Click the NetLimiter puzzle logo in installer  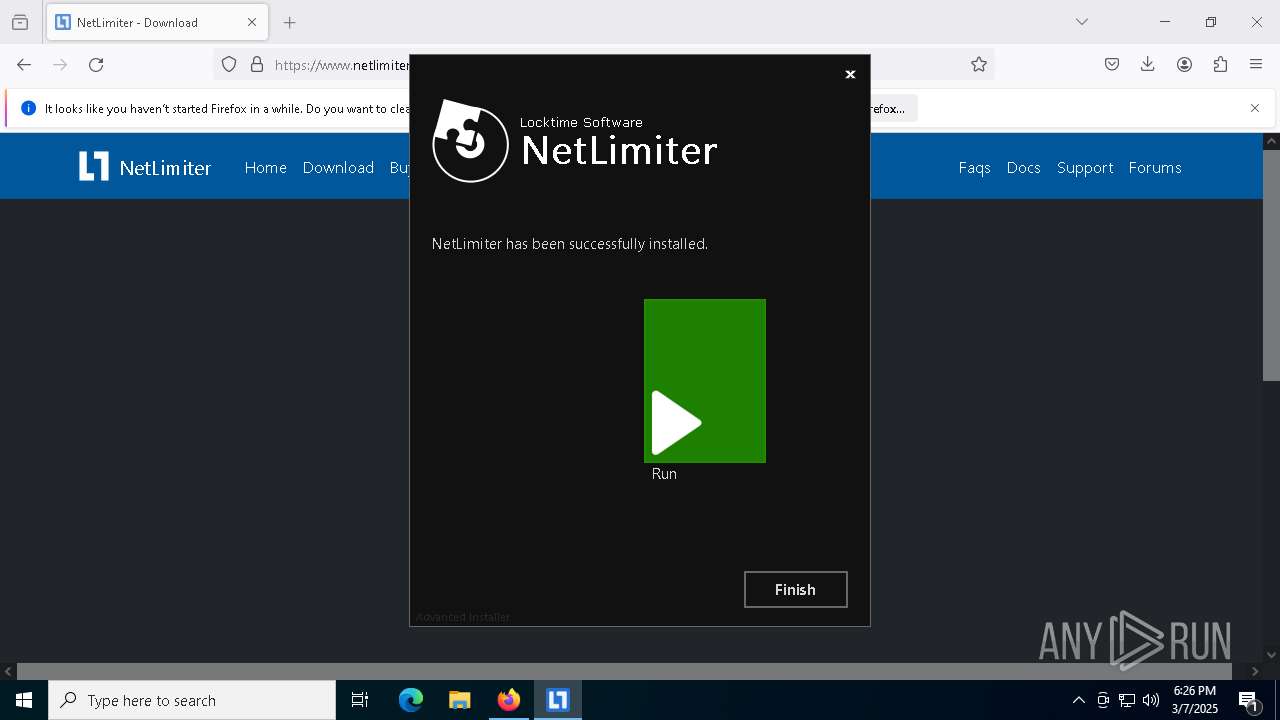click(x=470, y=141)
